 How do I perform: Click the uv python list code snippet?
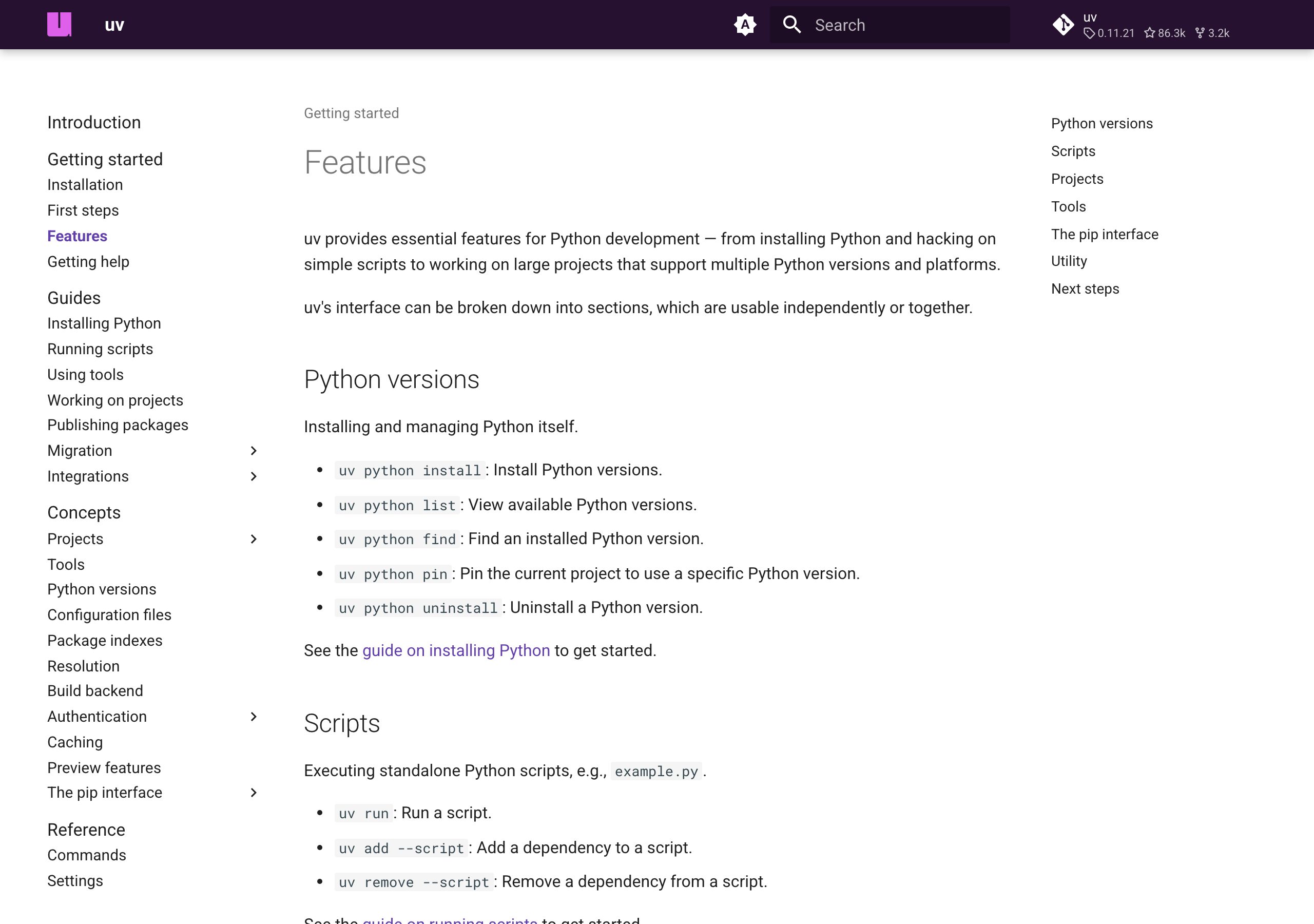(397, 506)
